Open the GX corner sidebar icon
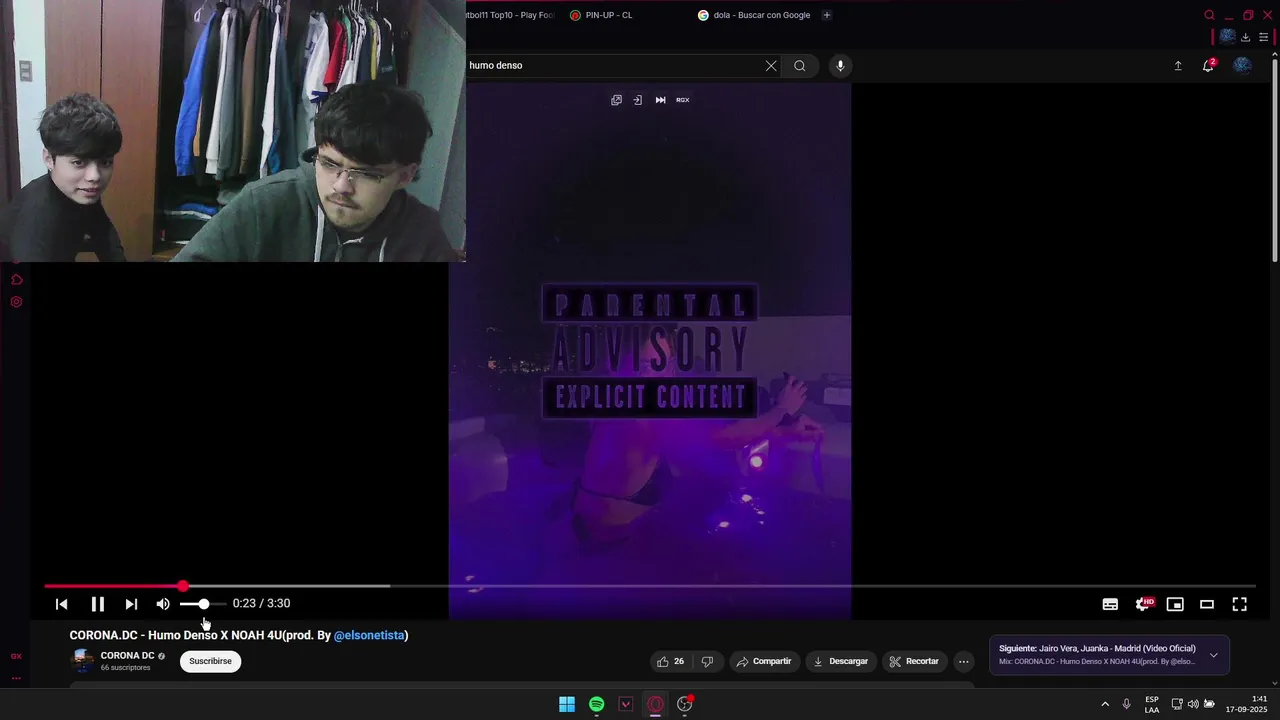1280x720 pixels. [x=16, y=657]
